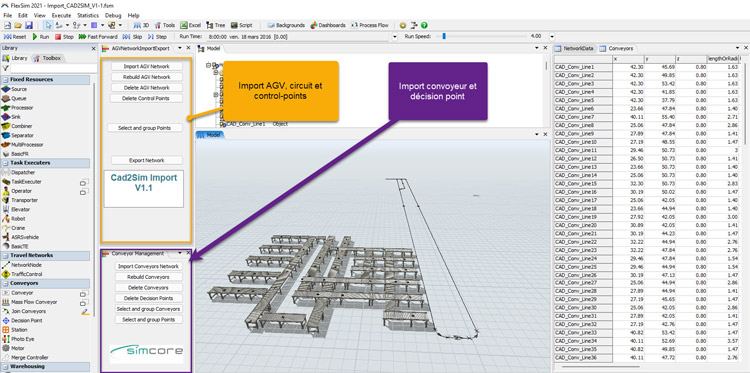This screenshot has width=750, height=373.
Task: Open the Debug menu
Action: [113, 15]
